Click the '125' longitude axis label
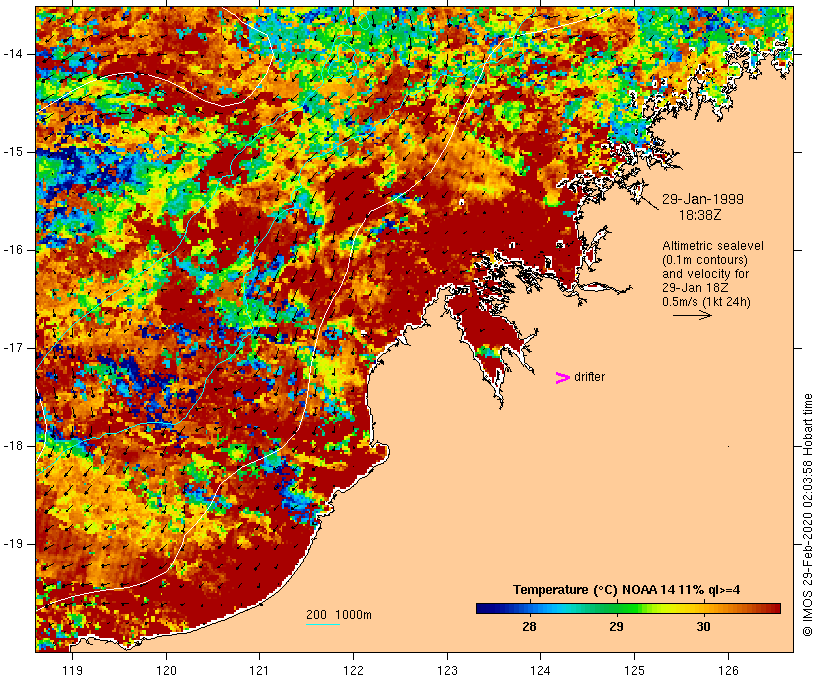The image size is (820, 680). [635, 670]
